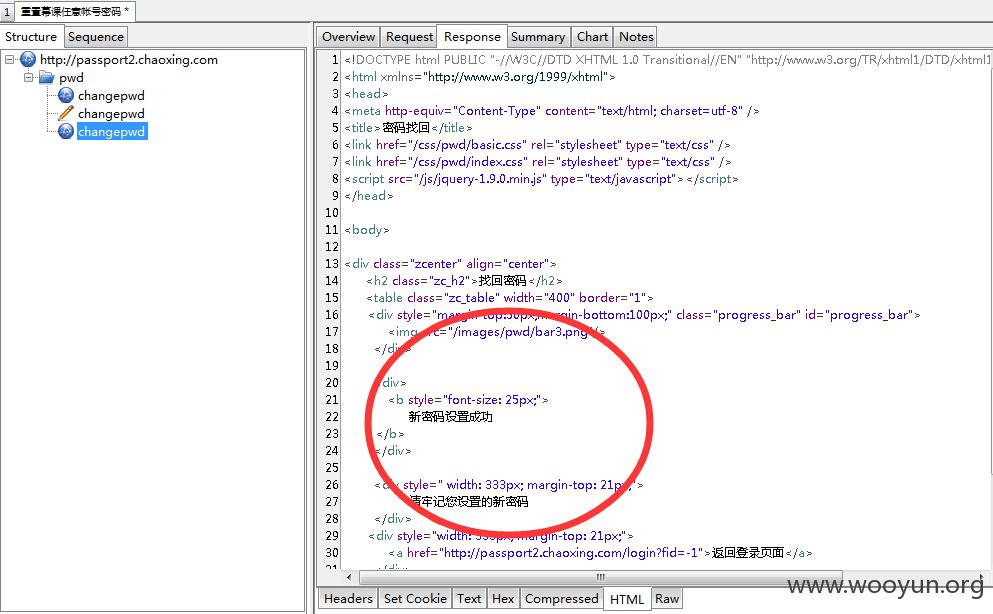Collapse the pwd folder node

point(28,77)
